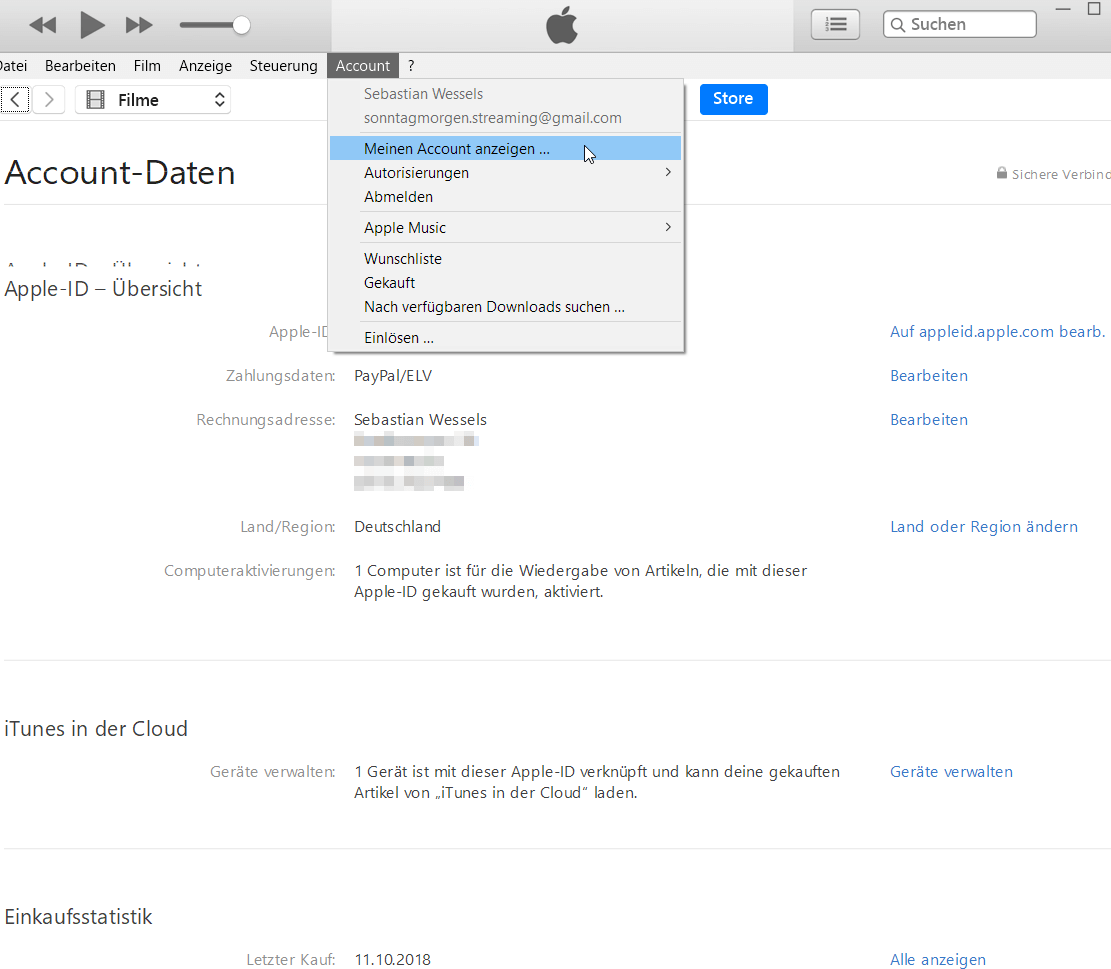1111x969 pixels.
Task: Click the minimize window button
Action: [1063, 9]
